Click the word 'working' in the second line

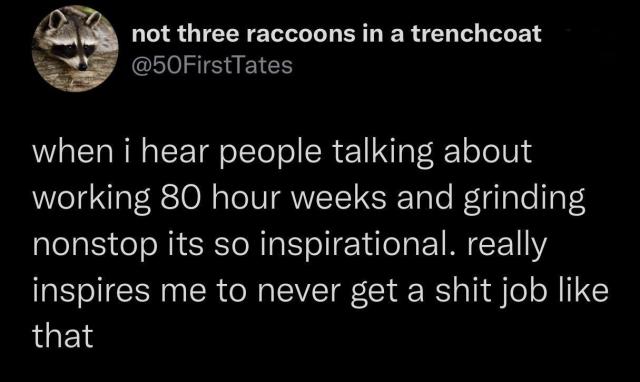[91, 200]
